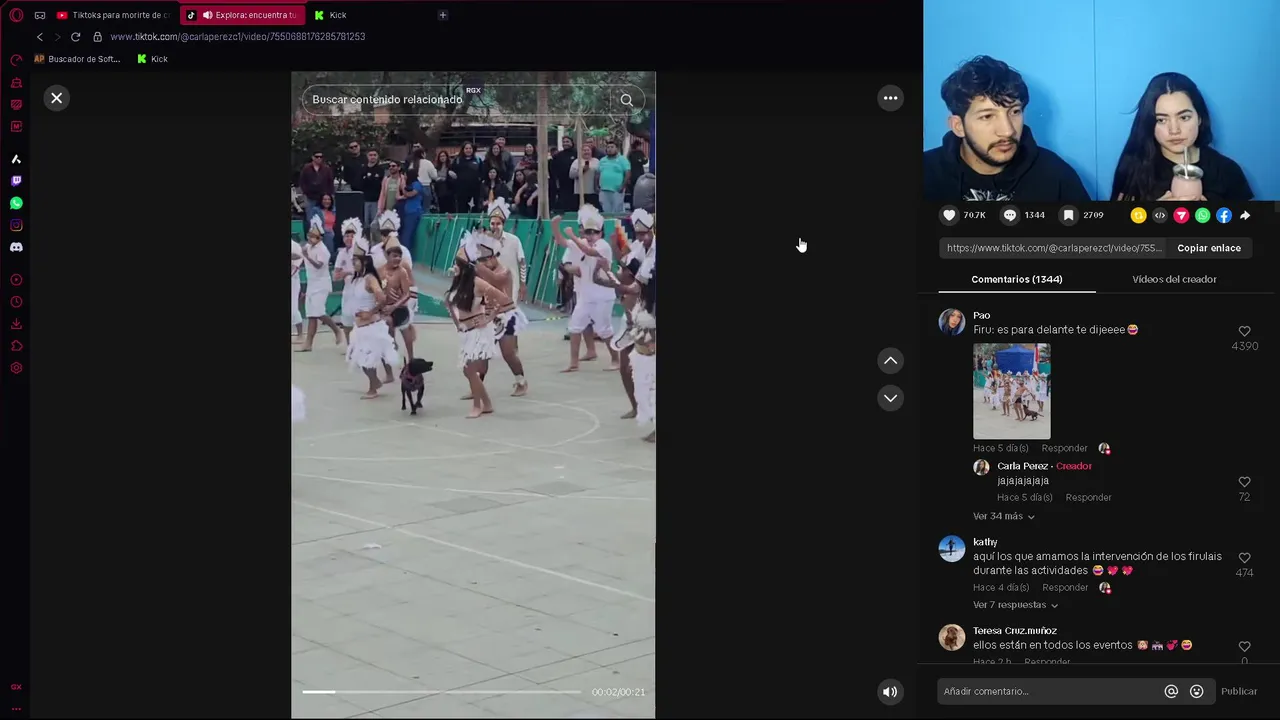The height and width of the screenshot is (720, 1280).
Task: Open the three-dot options menu on the video
Action: coord(890,98)
